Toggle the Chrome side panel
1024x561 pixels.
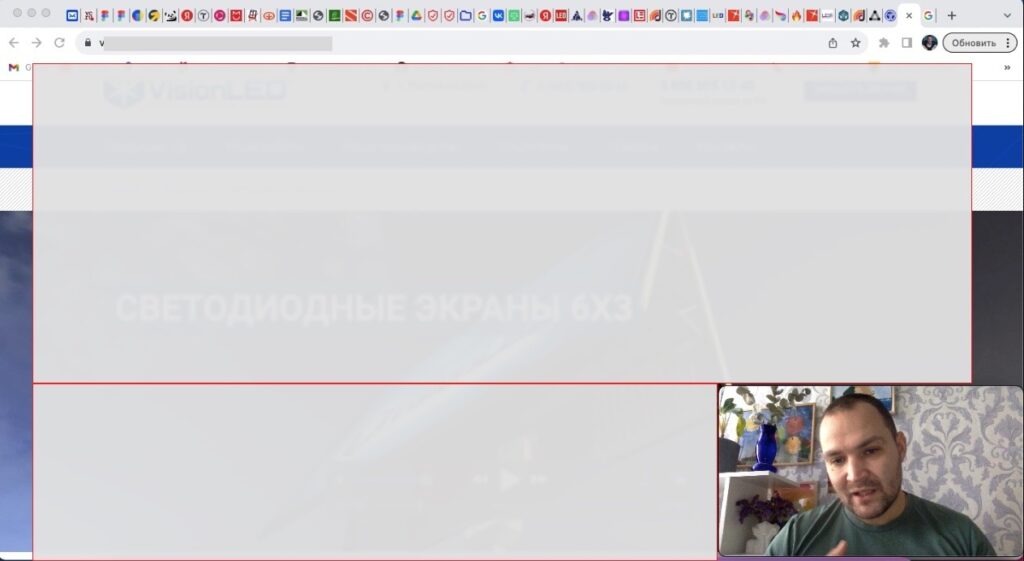pos(907,43)
